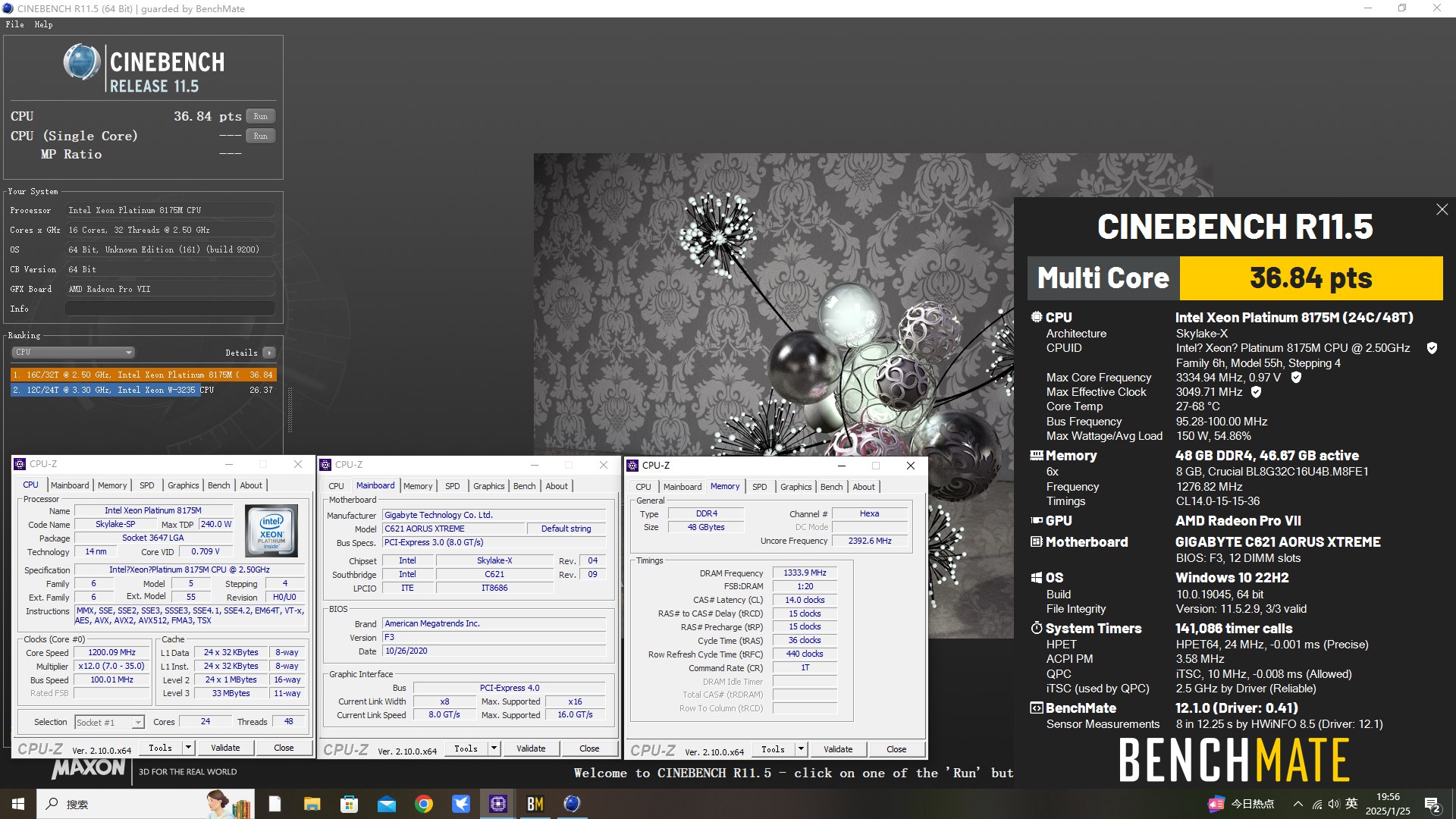Toggle input language indicator 英
Image resolution: width=1456 pixels, height=819 pixels.
point(1351,804)
